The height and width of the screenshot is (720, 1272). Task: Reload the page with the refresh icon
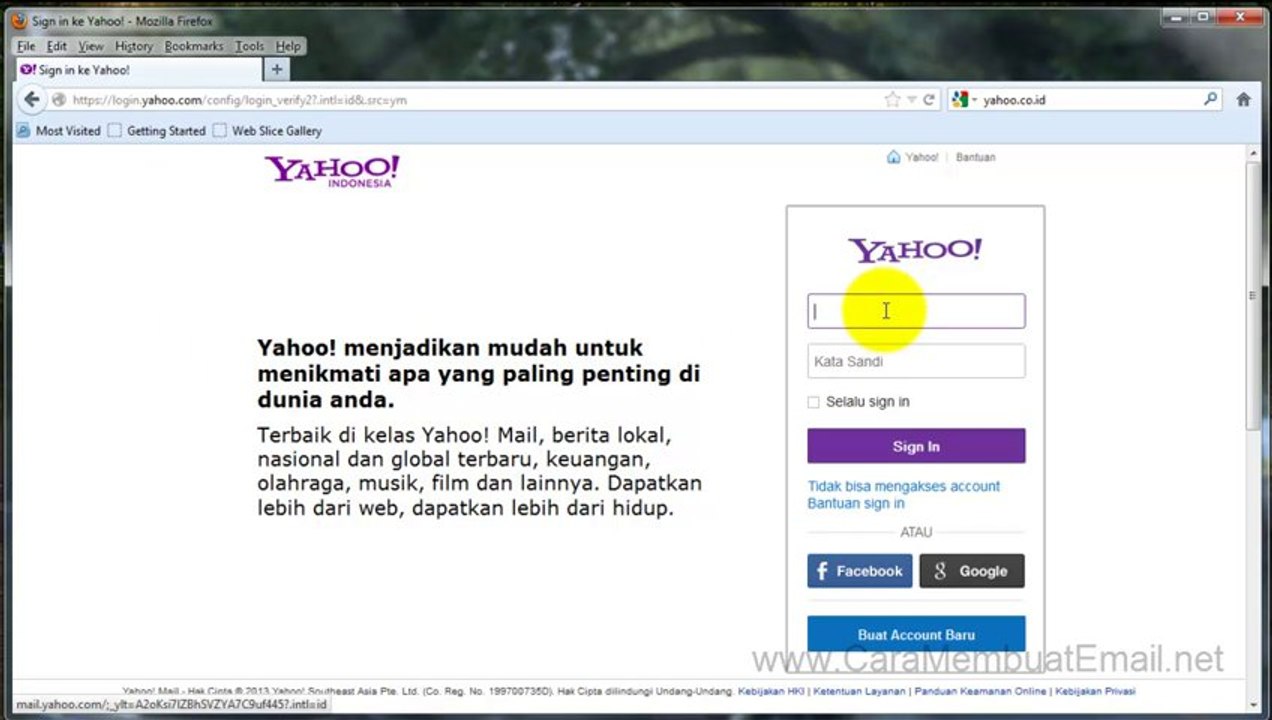pyautogui.click(x=928, y=99)
